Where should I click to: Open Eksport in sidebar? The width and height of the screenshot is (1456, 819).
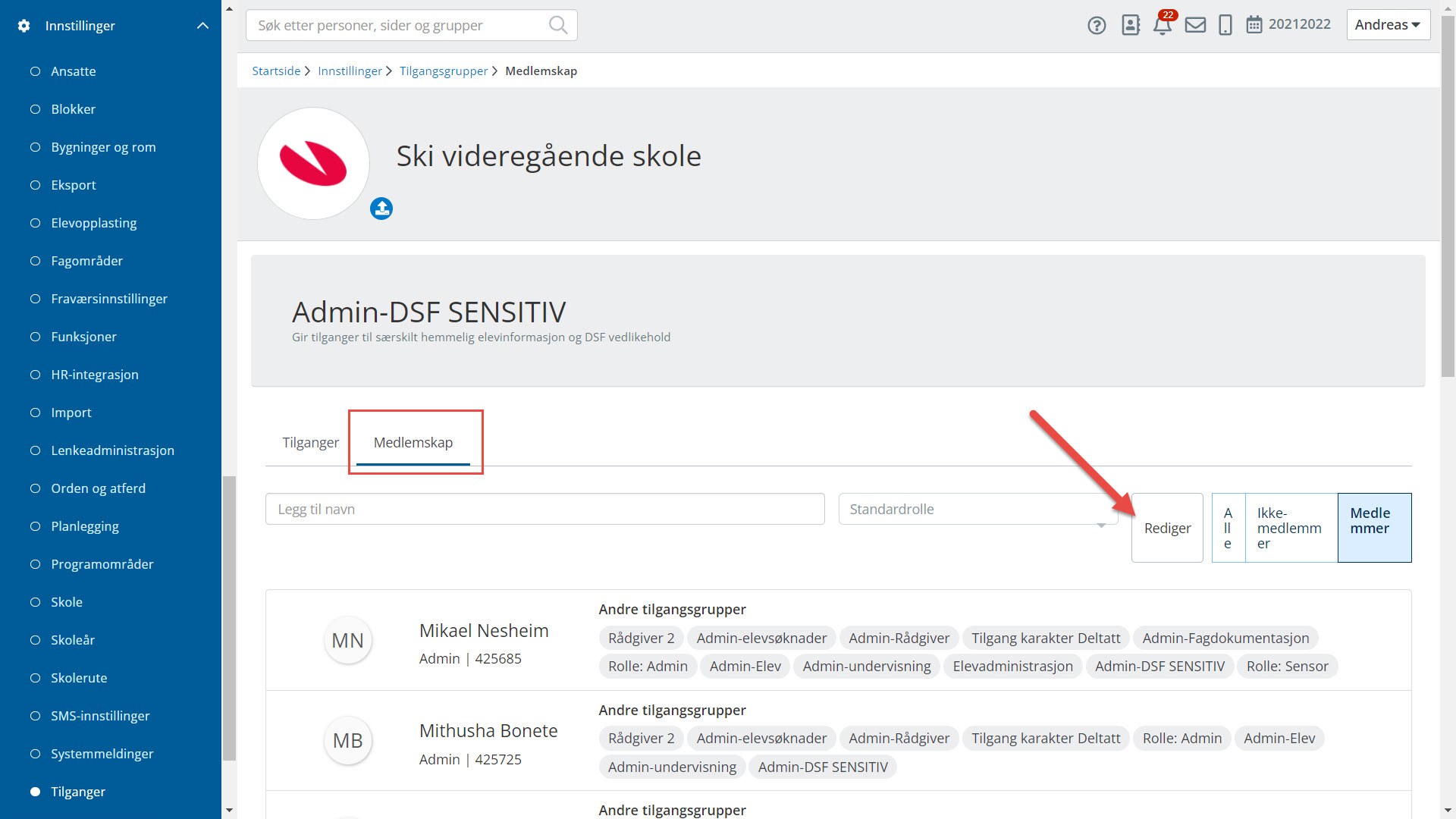[74, 185]
